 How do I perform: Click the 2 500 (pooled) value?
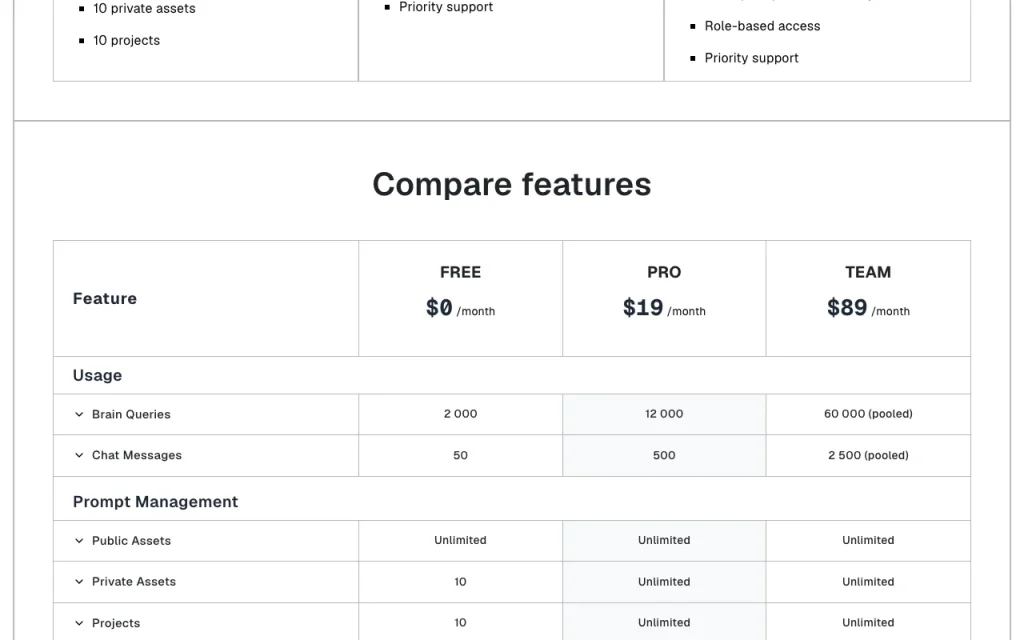[x=868, y=455]
